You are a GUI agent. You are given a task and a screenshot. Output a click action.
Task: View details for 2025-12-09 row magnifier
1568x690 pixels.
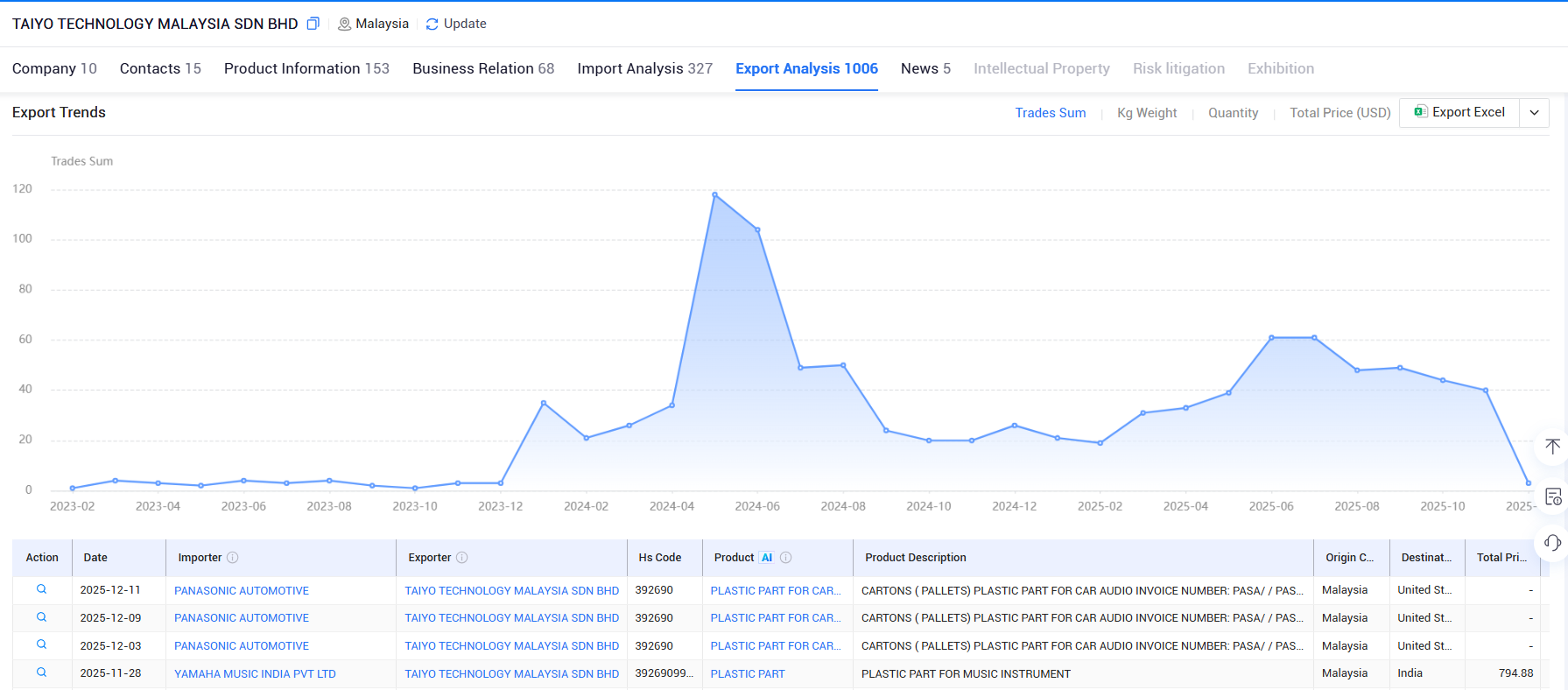point(41,617)
